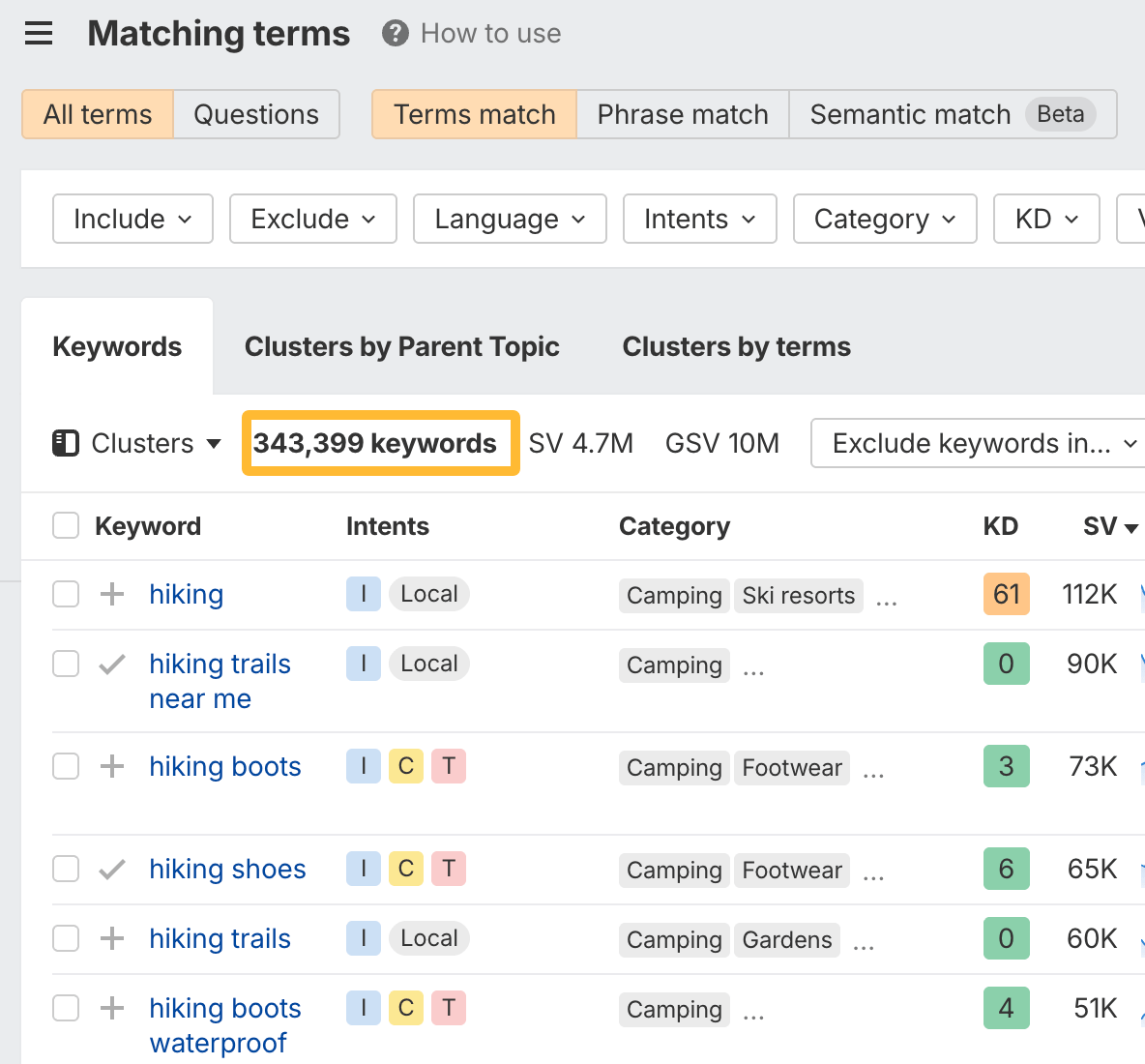Click KD badge 61 for hiking
The width and height of the screenshot is (1145, 1064).
(1007, 594)
